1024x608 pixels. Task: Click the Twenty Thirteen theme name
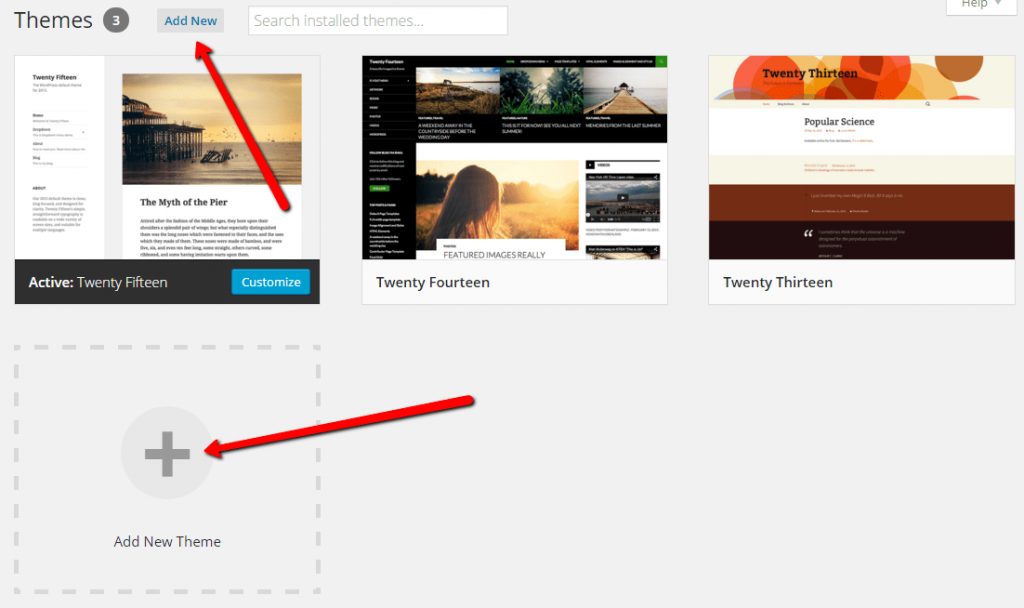pyautogui.click(x=778, y=283)
